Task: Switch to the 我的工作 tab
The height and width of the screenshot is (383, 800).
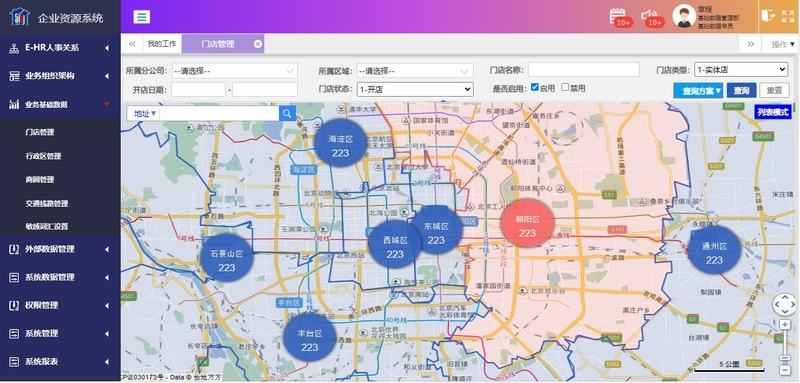Action: click(162, 44)
